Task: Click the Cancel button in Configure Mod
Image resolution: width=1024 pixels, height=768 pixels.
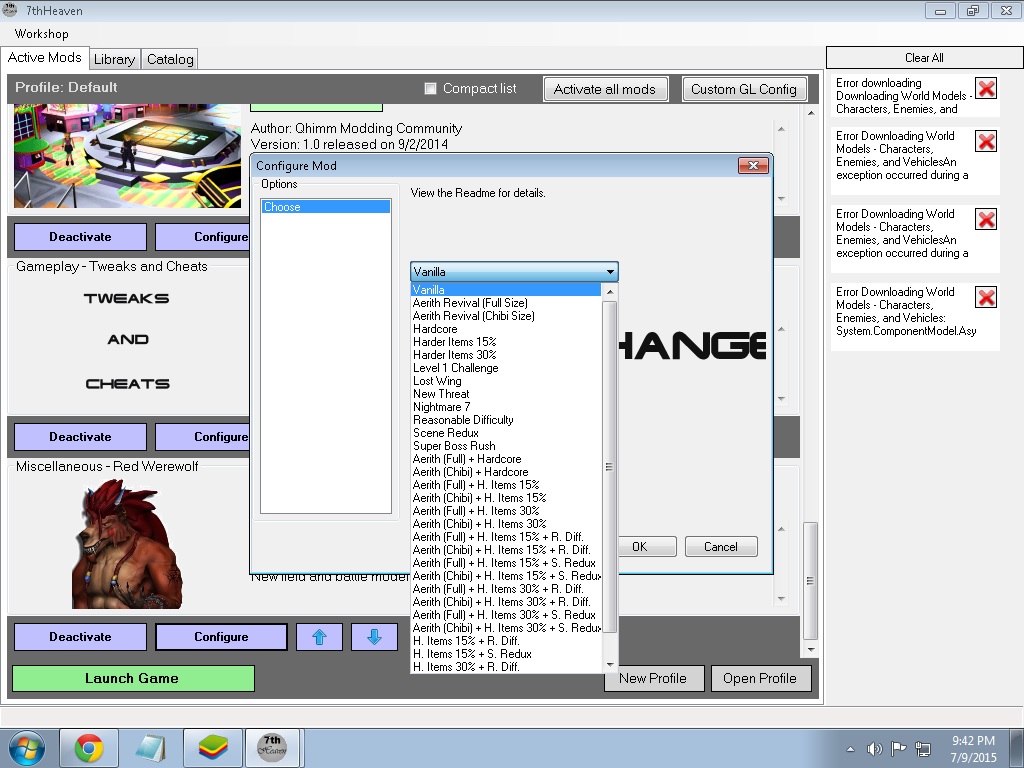Action: (x=721, y=547)
